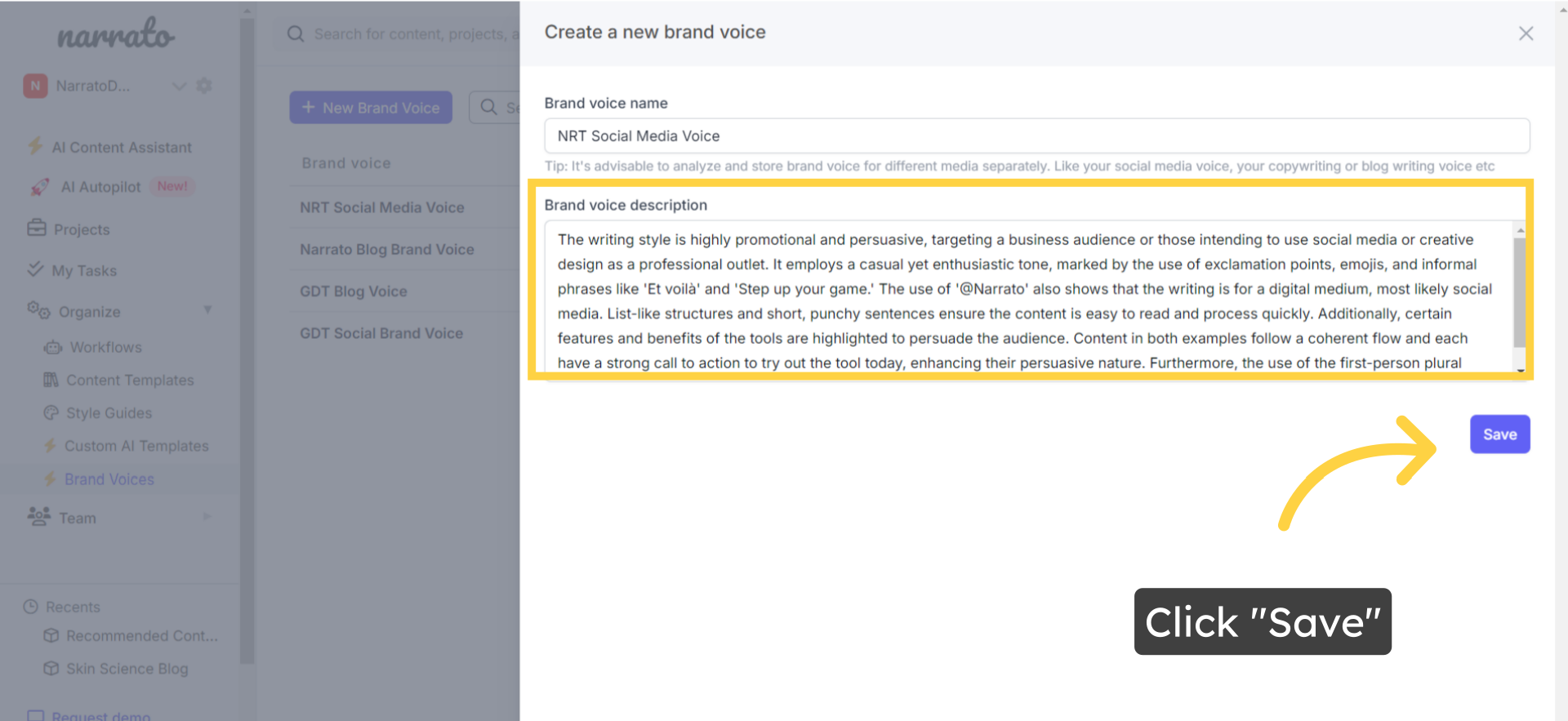Screen dimensions: 1568x721
Task: Collapse the Organize section arrow
Action: [x=207, y=309]
